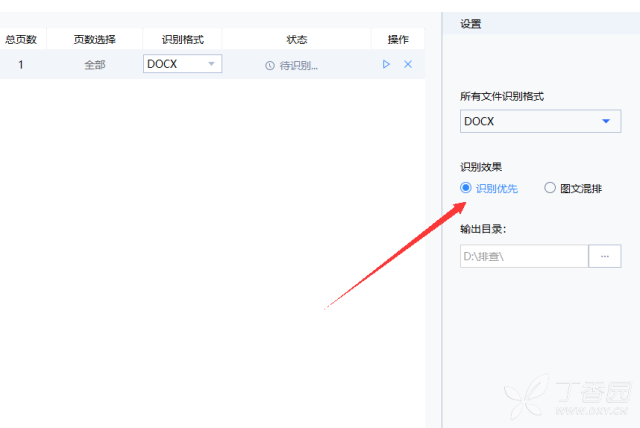Click the 页数选择 column header
The height and width of the screenshot is (428, 640).
(x=95, y=39)
